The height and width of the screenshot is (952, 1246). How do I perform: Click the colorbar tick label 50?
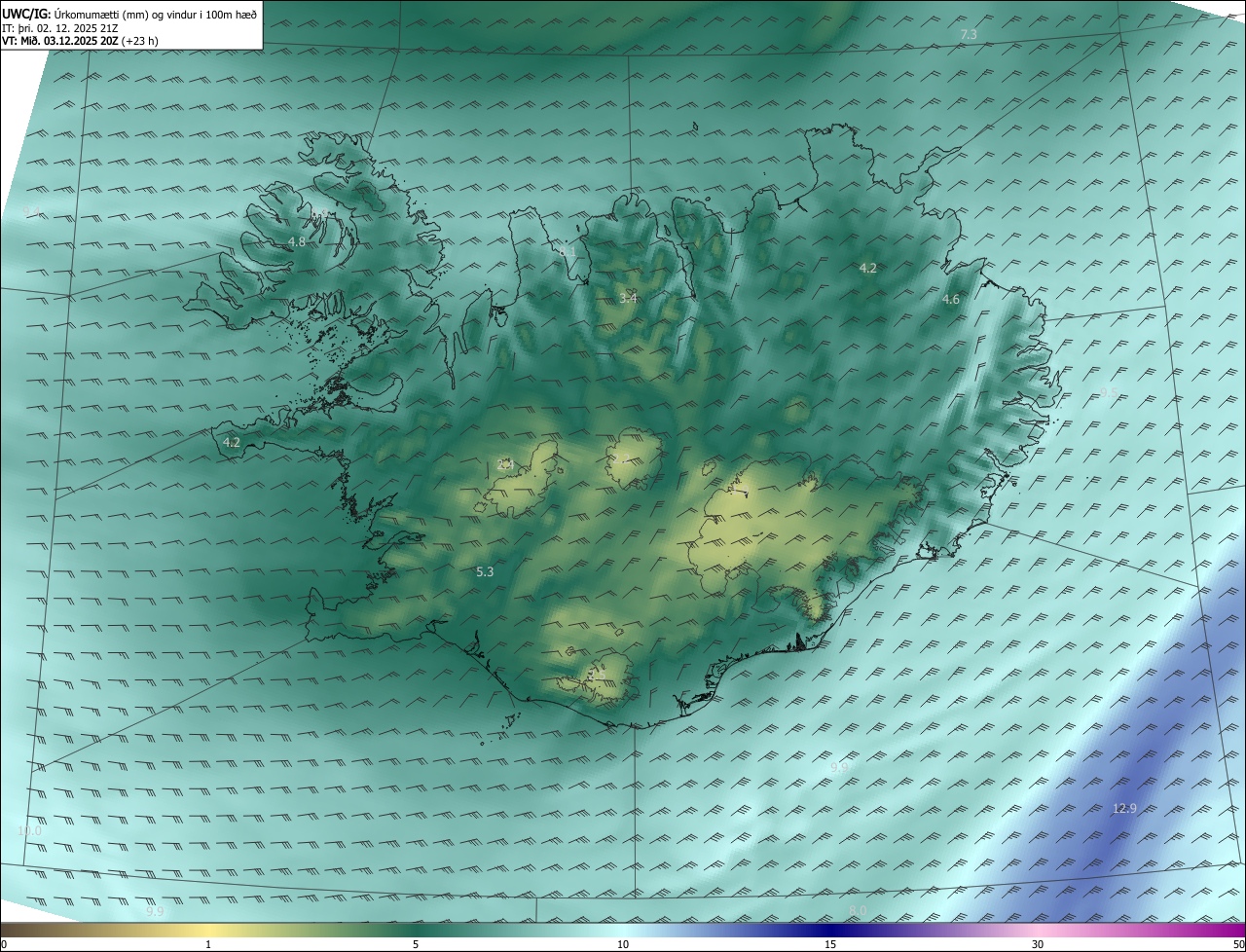pos(1238,944)
